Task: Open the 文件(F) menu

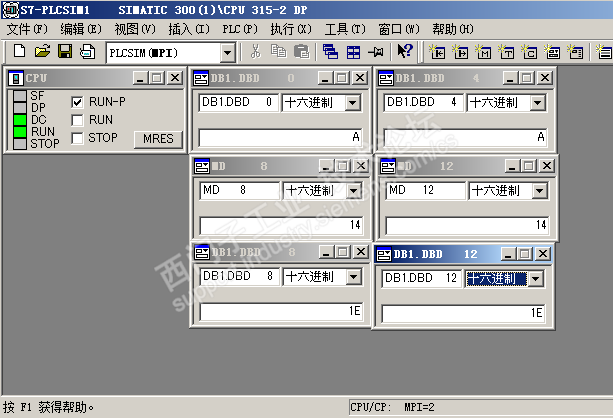Action: (x=27, y=29)
